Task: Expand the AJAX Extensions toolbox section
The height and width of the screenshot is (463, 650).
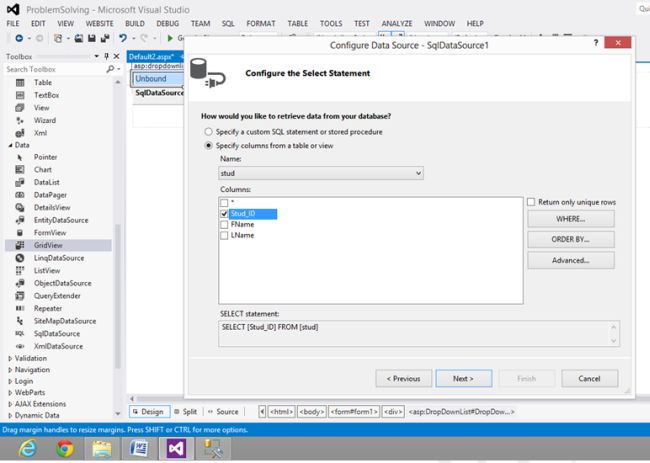Action: pos(10,404)
